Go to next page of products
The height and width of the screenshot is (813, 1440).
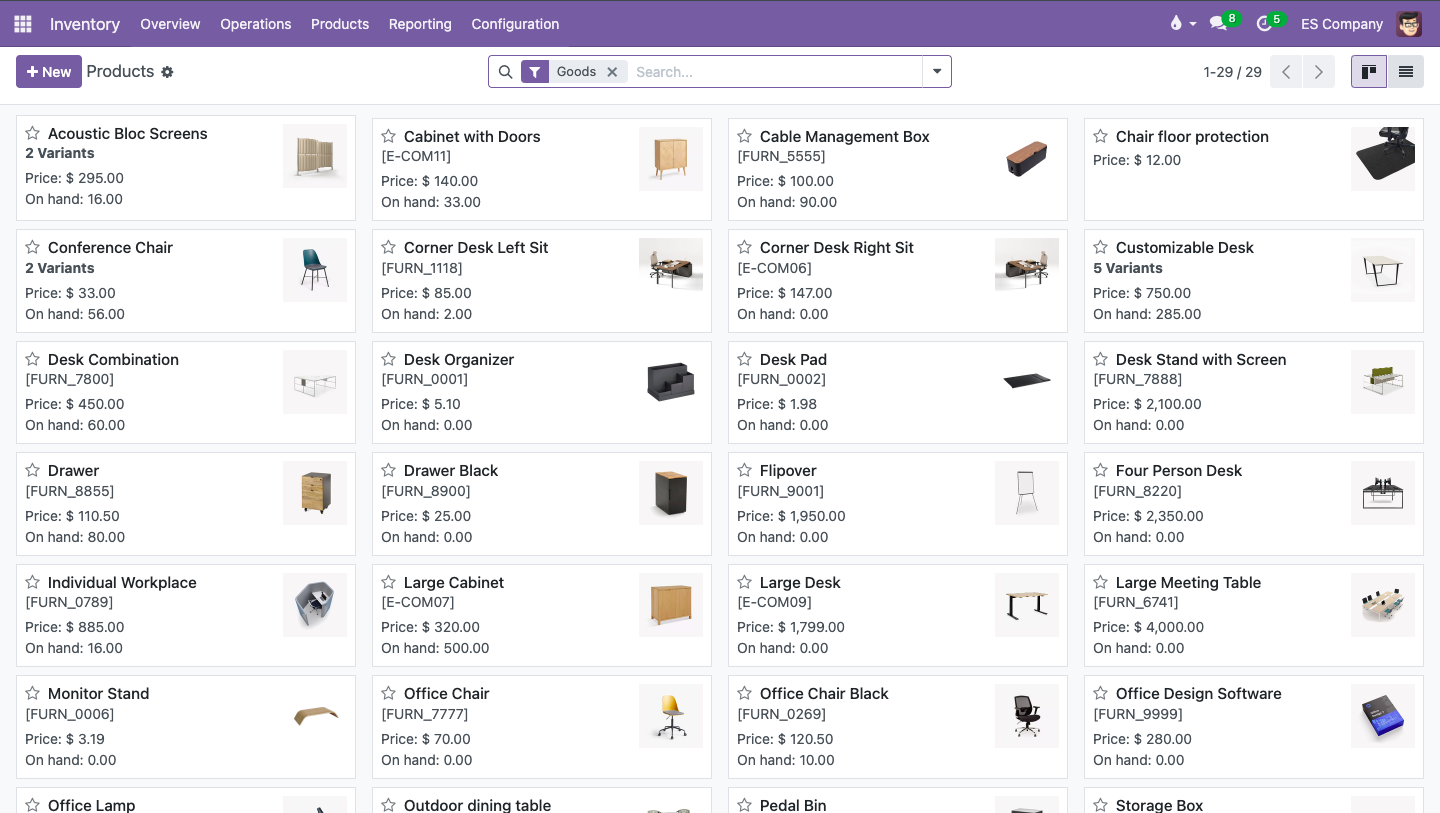click(1318, 72)
